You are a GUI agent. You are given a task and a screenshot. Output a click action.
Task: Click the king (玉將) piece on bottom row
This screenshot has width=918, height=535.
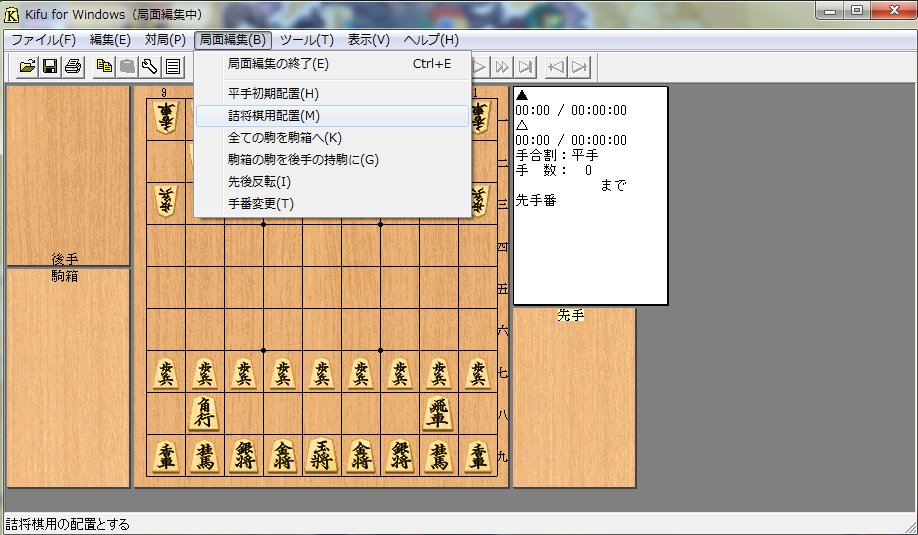[321, 455]
